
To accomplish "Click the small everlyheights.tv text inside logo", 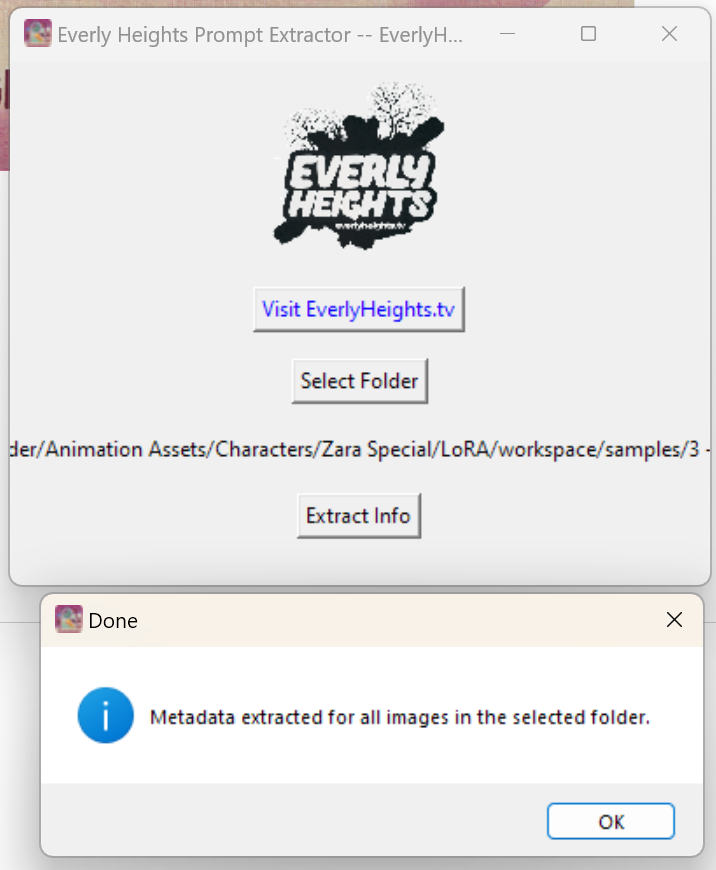I will (x=370, y=226).
